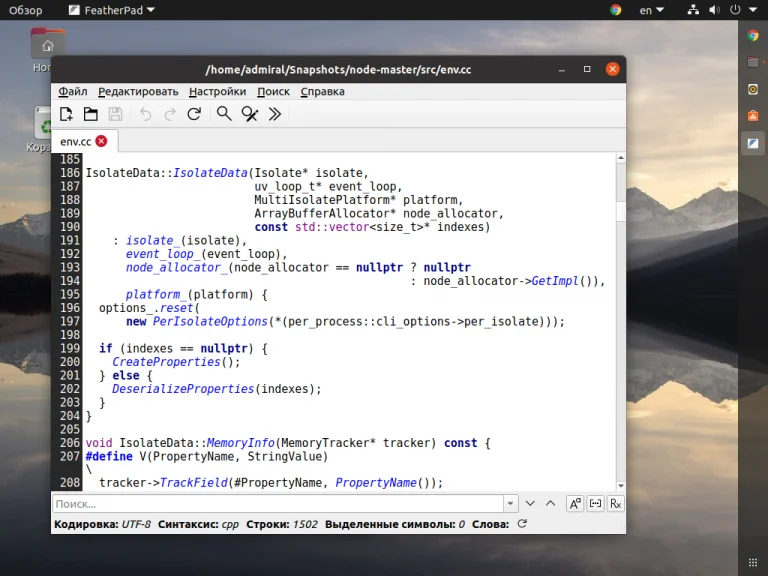This screenshot has height=576, width=768.
Task: Click inside the Поиск search field
Action: pyautogui.click(x=280, y=503)
